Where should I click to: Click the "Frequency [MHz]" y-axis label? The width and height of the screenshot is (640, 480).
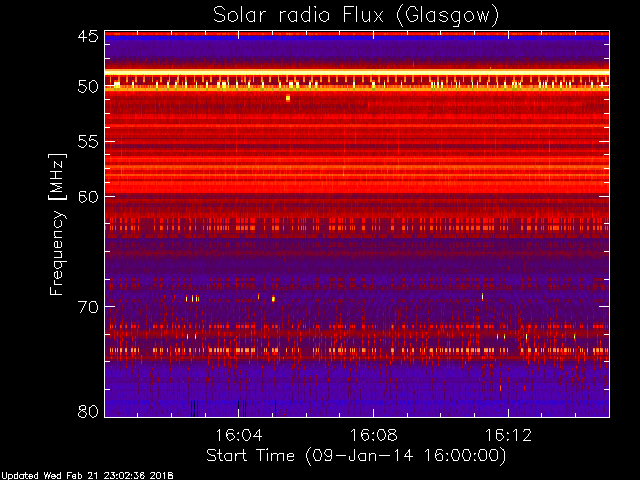coord(57,224)
